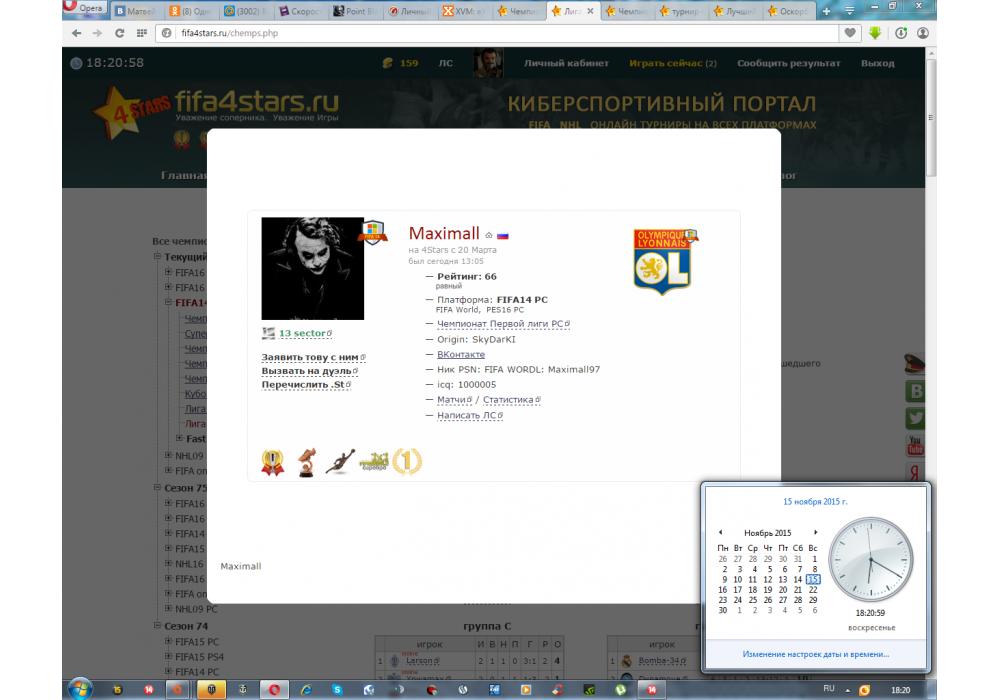Expand the FIFA14 PC node under Сезон 74
This screenshot has width=1000, height=700.
[x=168, y=671]
